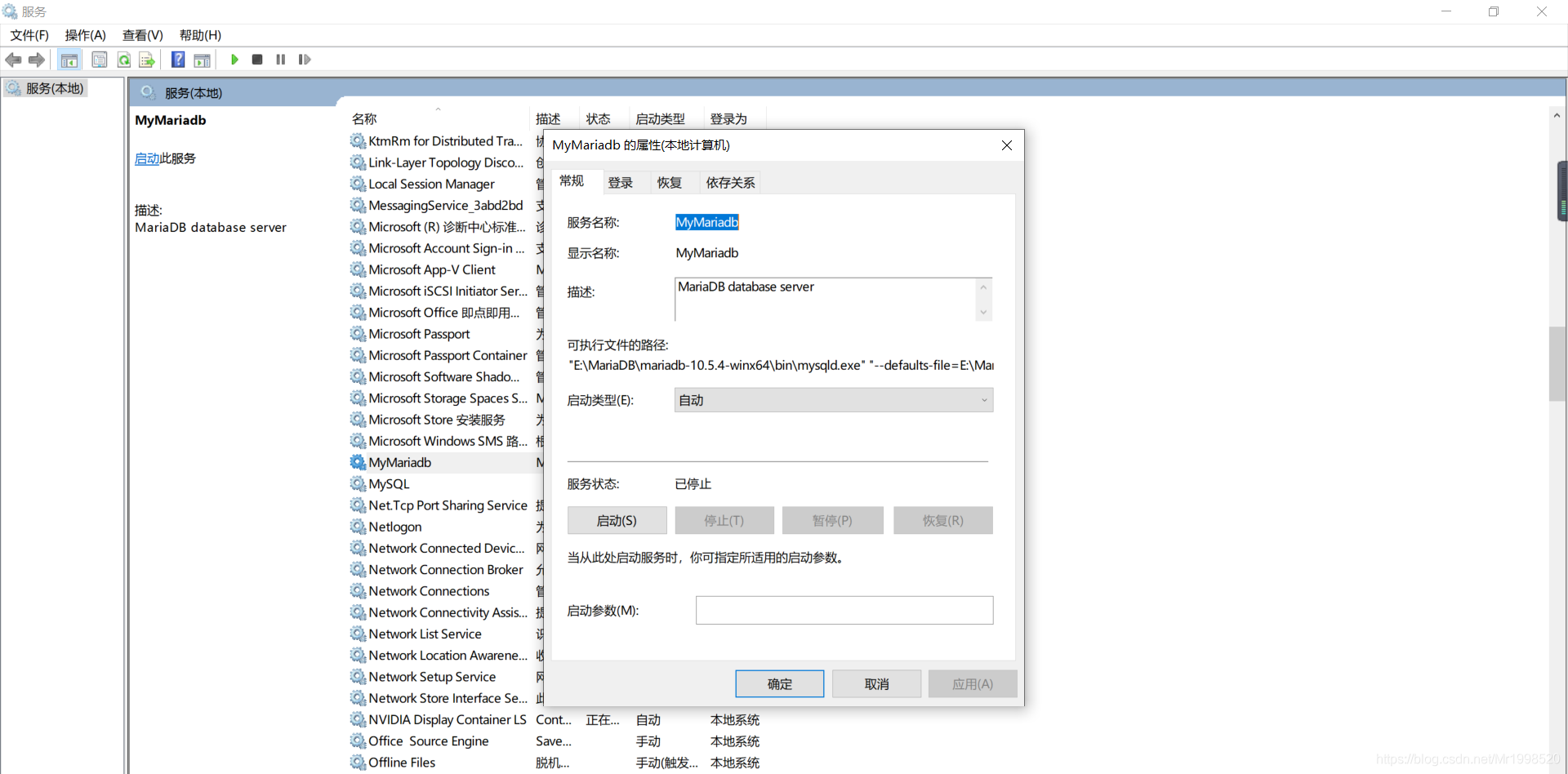Click the 启动参数(M) input field
The image size is (1568, 774).
(x=844, y=610)
